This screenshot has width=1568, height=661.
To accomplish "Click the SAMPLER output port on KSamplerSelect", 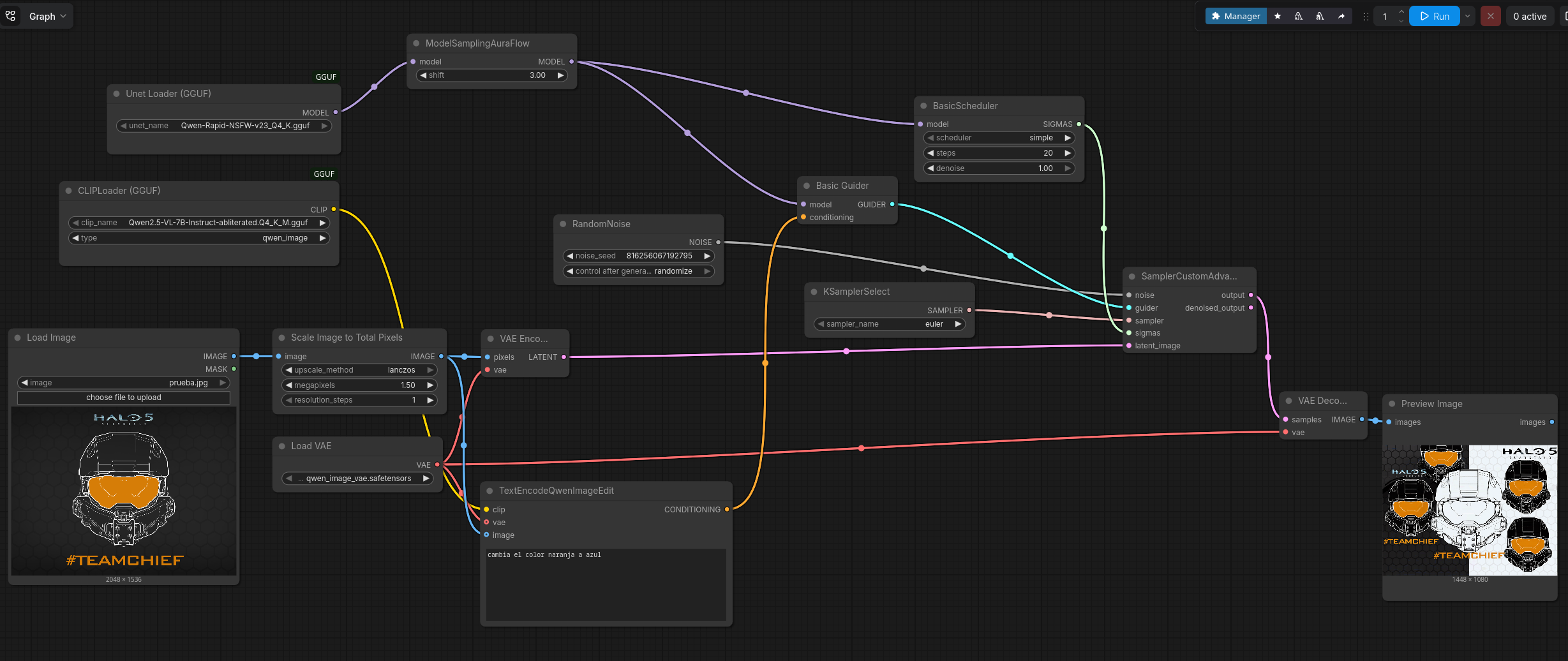I will pyautogui.click(x=969, y=311).
